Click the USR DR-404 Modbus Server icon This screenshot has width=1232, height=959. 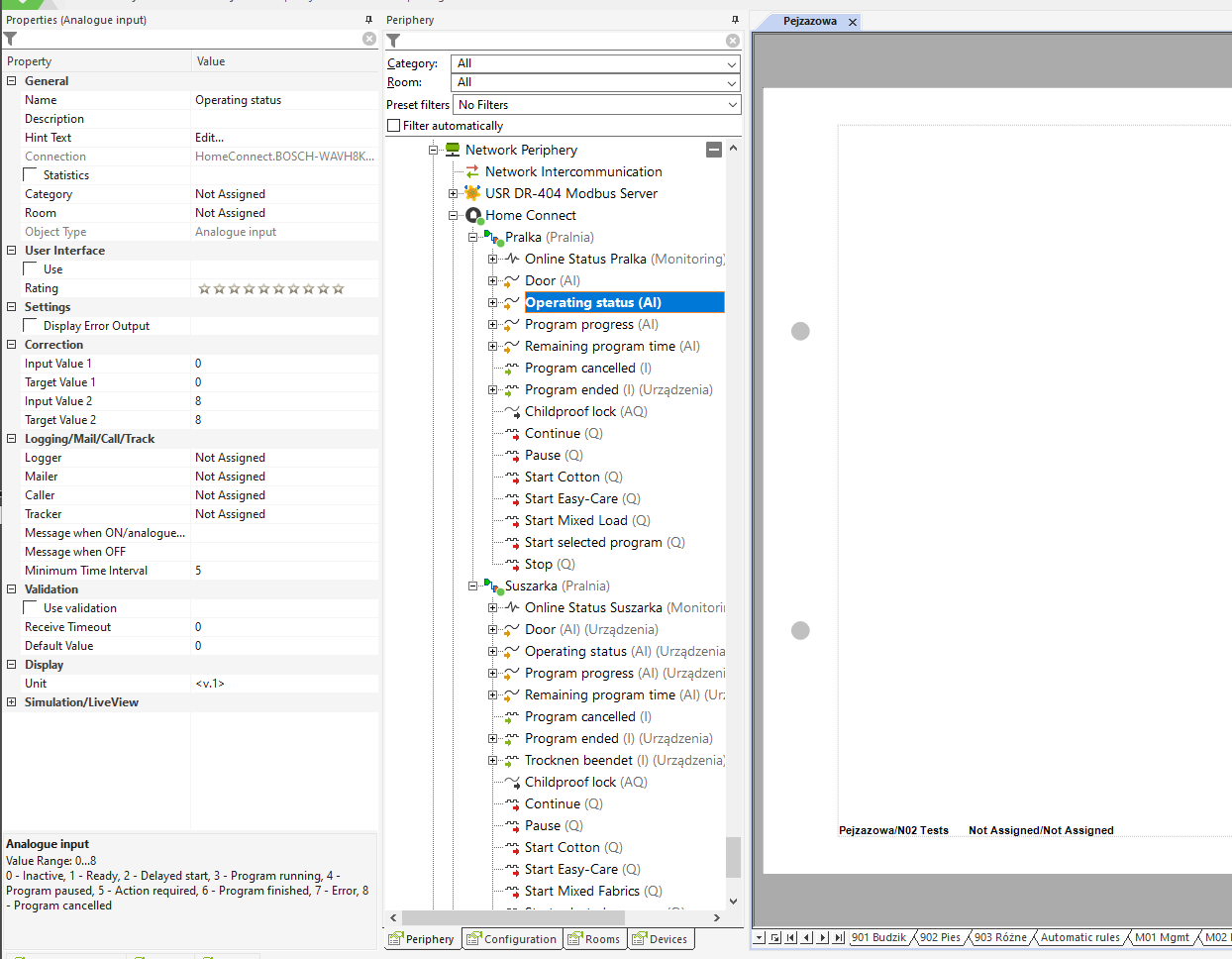472,193
